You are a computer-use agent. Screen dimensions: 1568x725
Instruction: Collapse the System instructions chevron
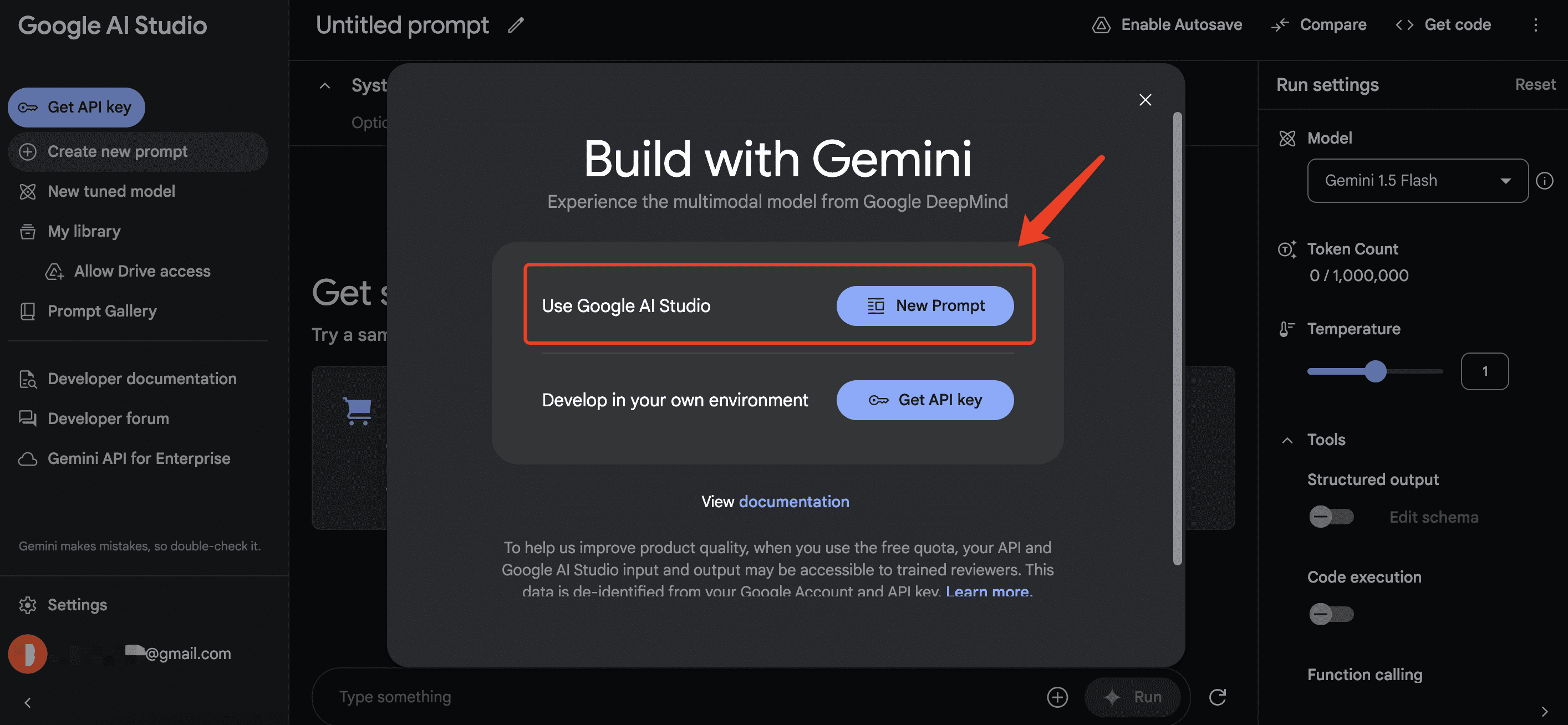point(324,85)
